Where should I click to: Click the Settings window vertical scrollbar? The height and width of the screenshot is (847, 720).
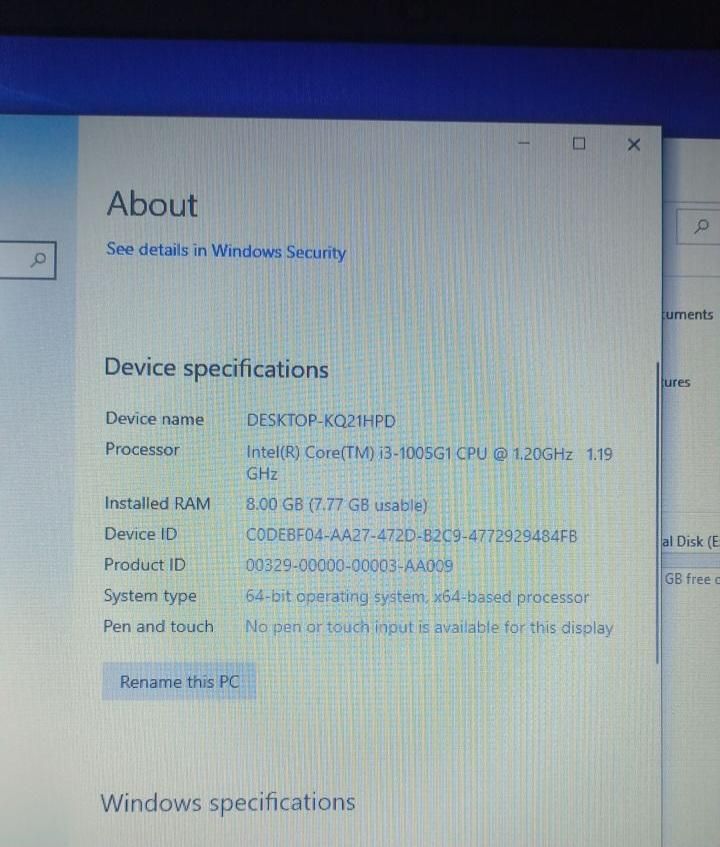(x=657, y=513)
